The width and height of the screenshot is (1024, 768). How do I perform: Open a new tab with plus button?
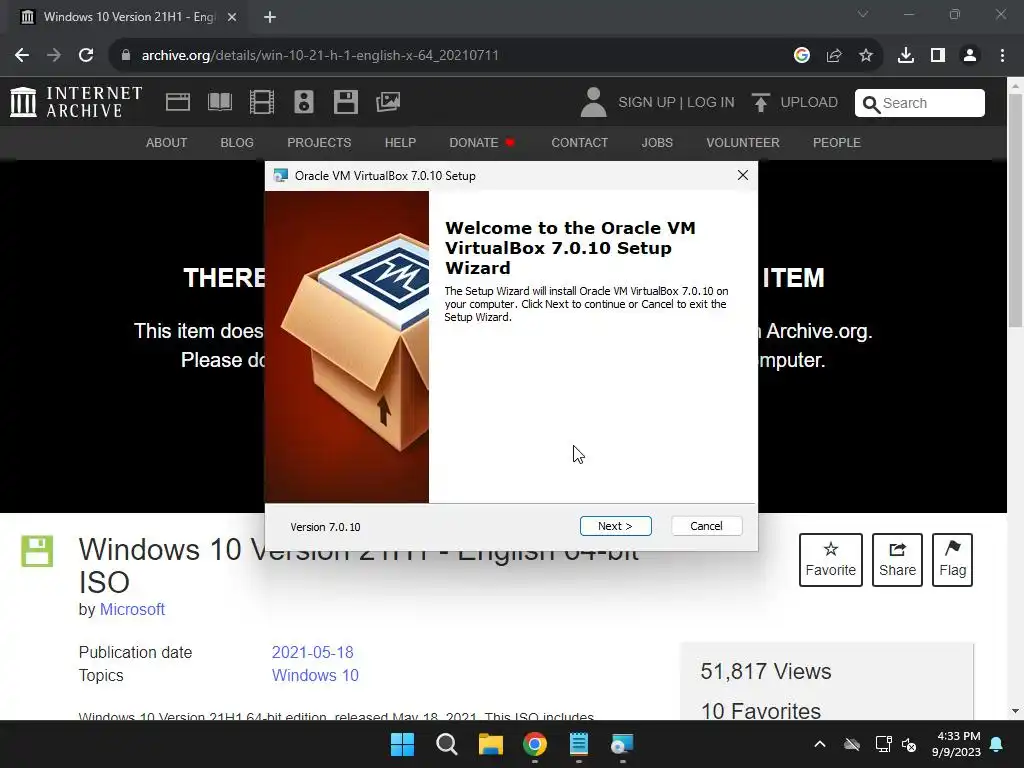pyautogui.click(x=270, y=17)
